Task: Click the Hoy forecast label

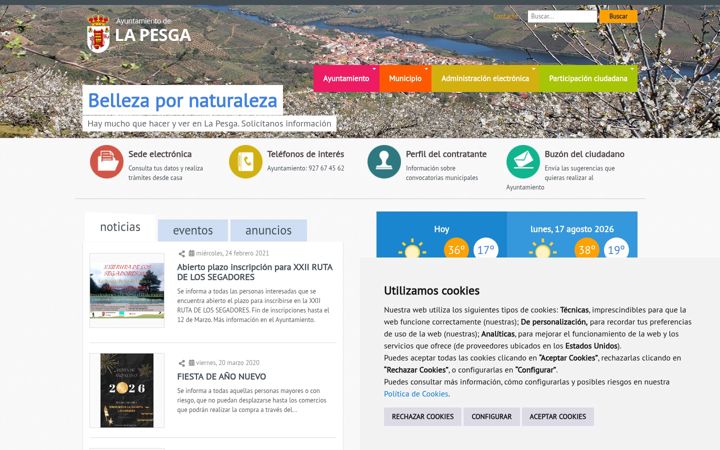Action: click(x=441, y=229)
